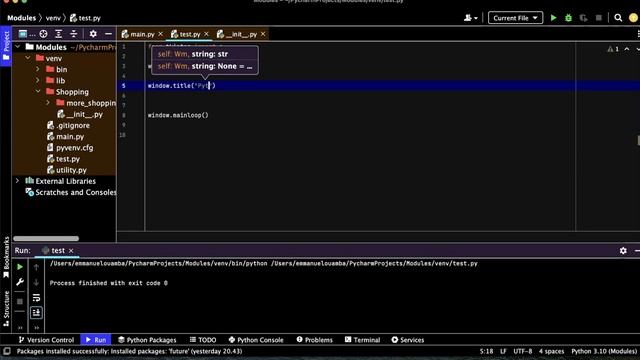Toggle soft-wrap in Run console

click(x=36, y=298)
